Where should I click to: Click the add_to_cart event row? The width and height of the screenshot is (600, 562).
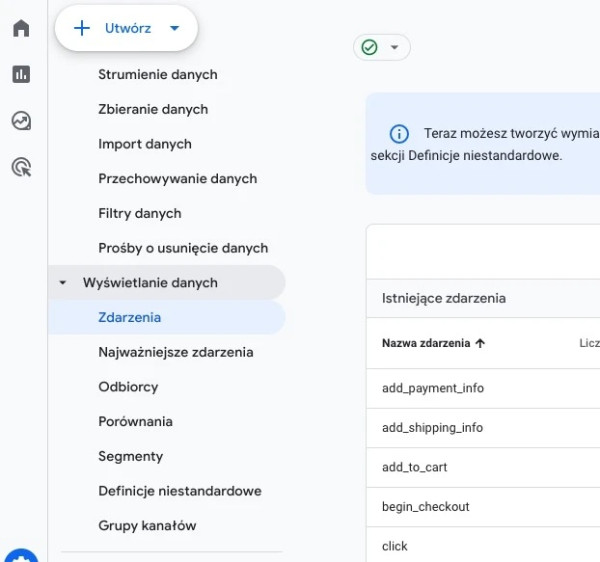pyautogui.click(x=415, y=467)
